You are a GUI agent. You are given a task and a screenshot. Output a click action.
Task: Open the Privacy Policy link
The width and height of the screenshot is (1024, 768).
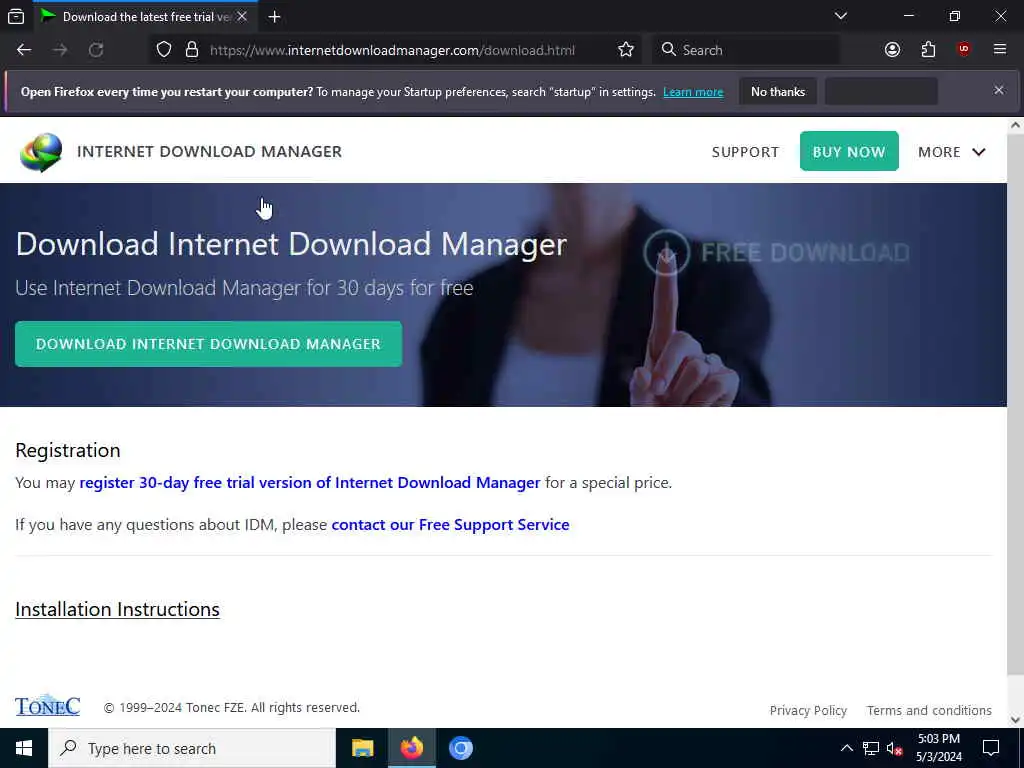click(808, 711)
